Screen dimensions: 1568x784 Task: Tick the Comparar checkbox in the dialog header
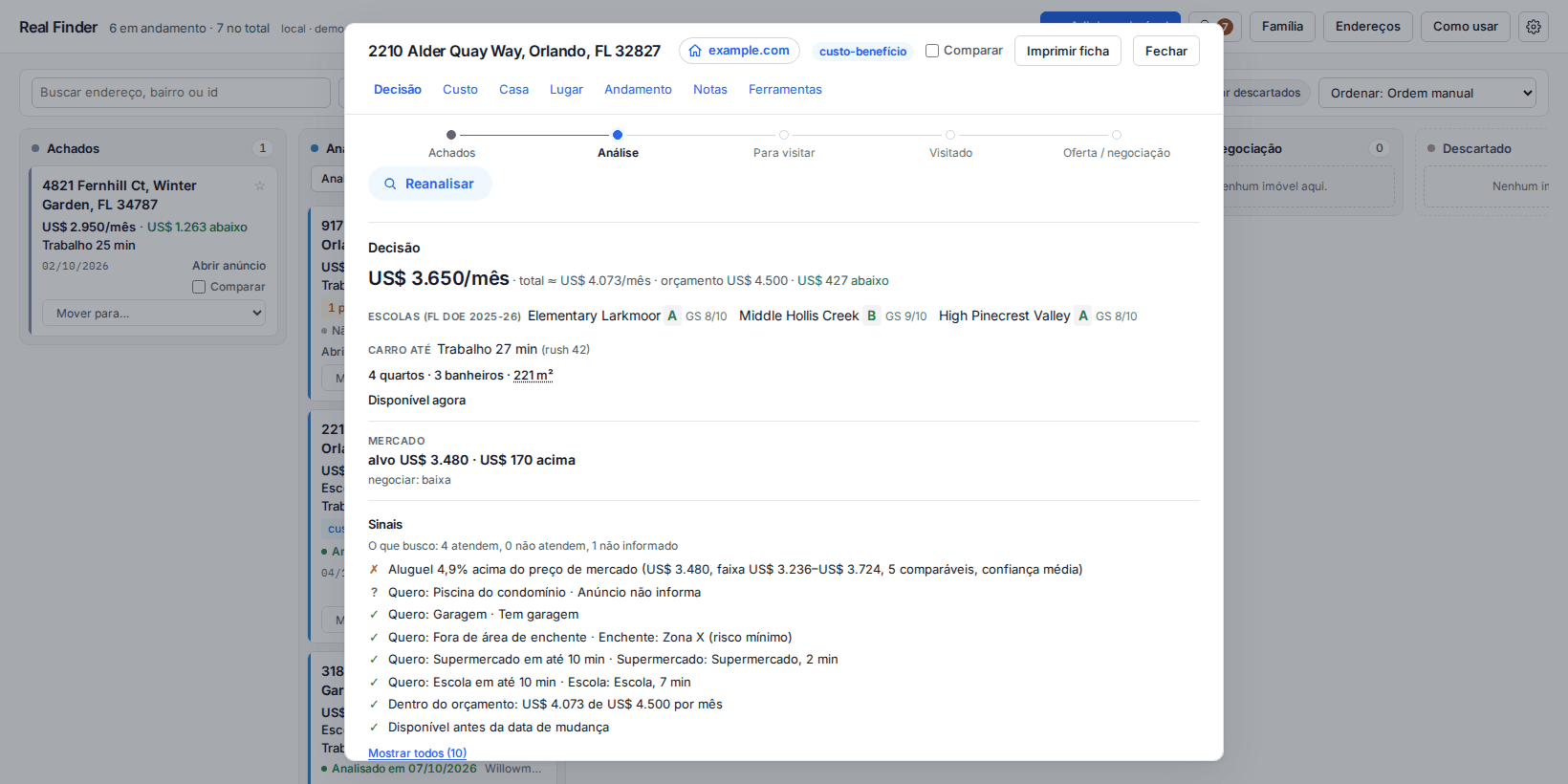(932, 51)
